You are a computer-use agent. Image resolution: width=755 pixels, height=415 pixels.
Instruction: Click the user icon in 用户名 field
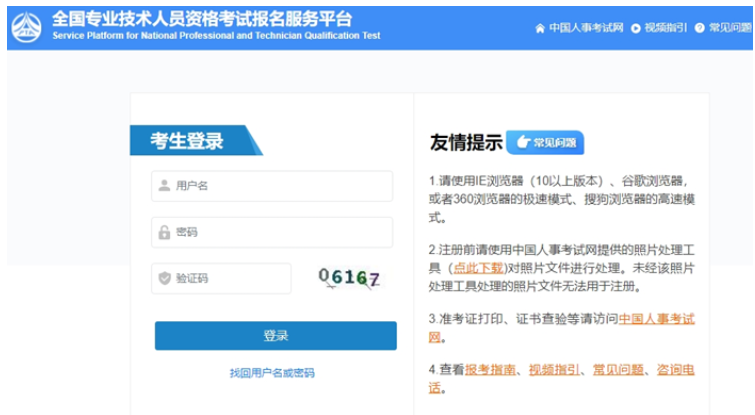click(x=164, y=185)
